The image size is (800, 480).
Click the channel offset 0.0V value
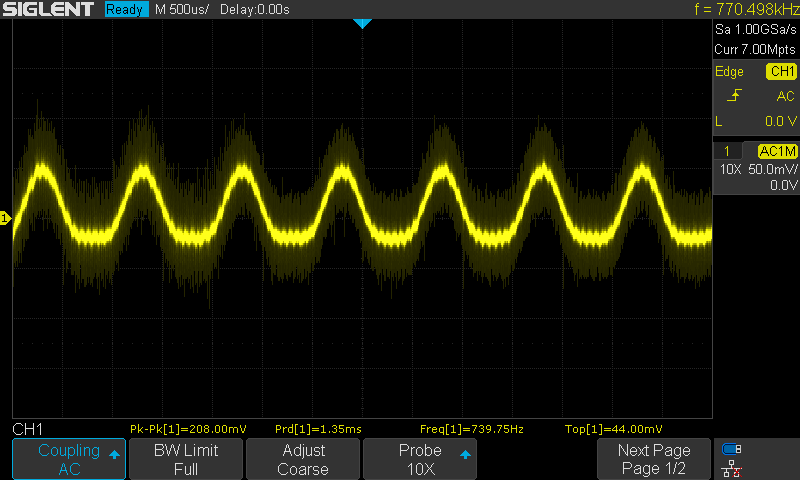784,185
